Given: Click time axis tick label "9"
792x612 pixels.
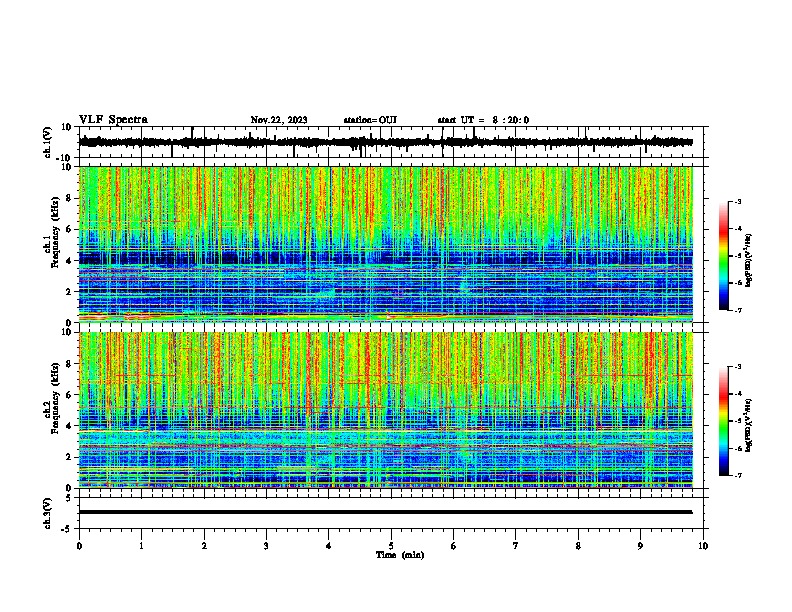Looking at the screenshot, I should tap(640, 546).
